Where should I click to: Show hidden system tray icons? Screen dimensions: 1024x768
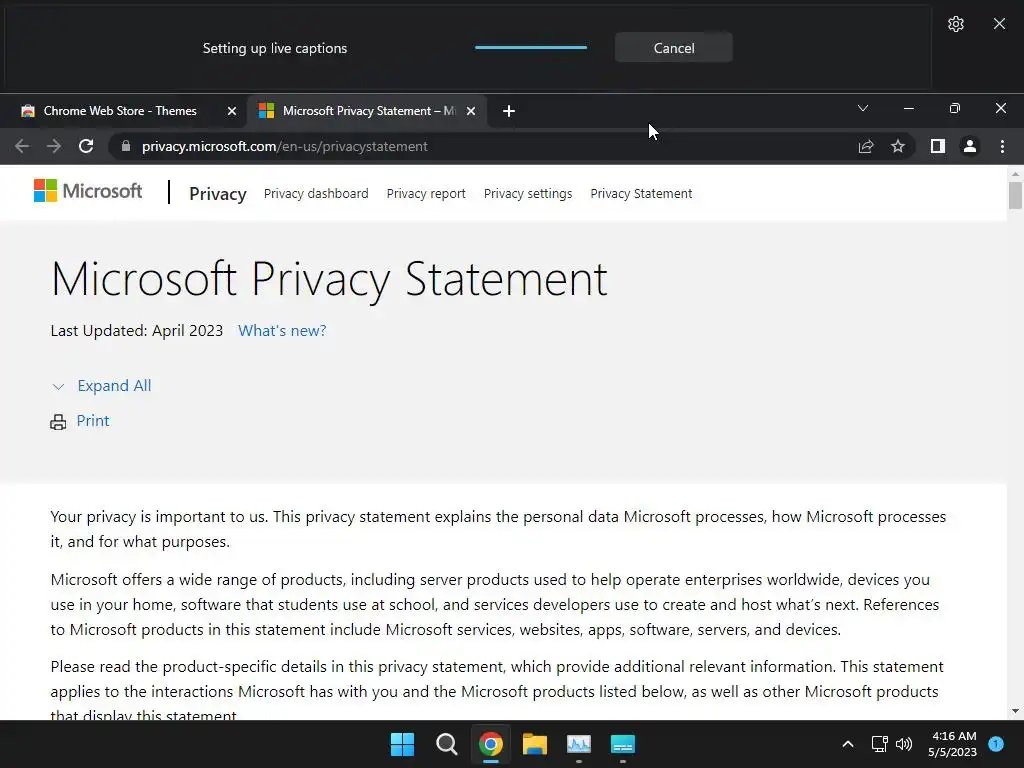tap(848, 744)
